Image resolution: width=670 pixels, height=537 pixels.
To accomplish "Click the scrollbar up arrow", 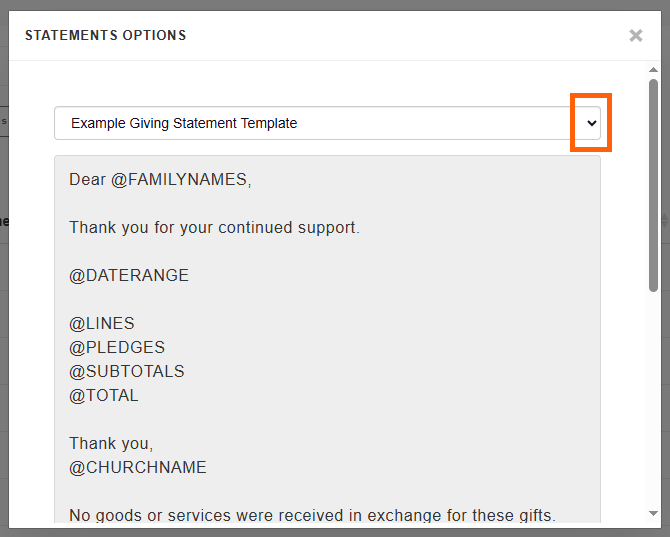I will (653, 71).
